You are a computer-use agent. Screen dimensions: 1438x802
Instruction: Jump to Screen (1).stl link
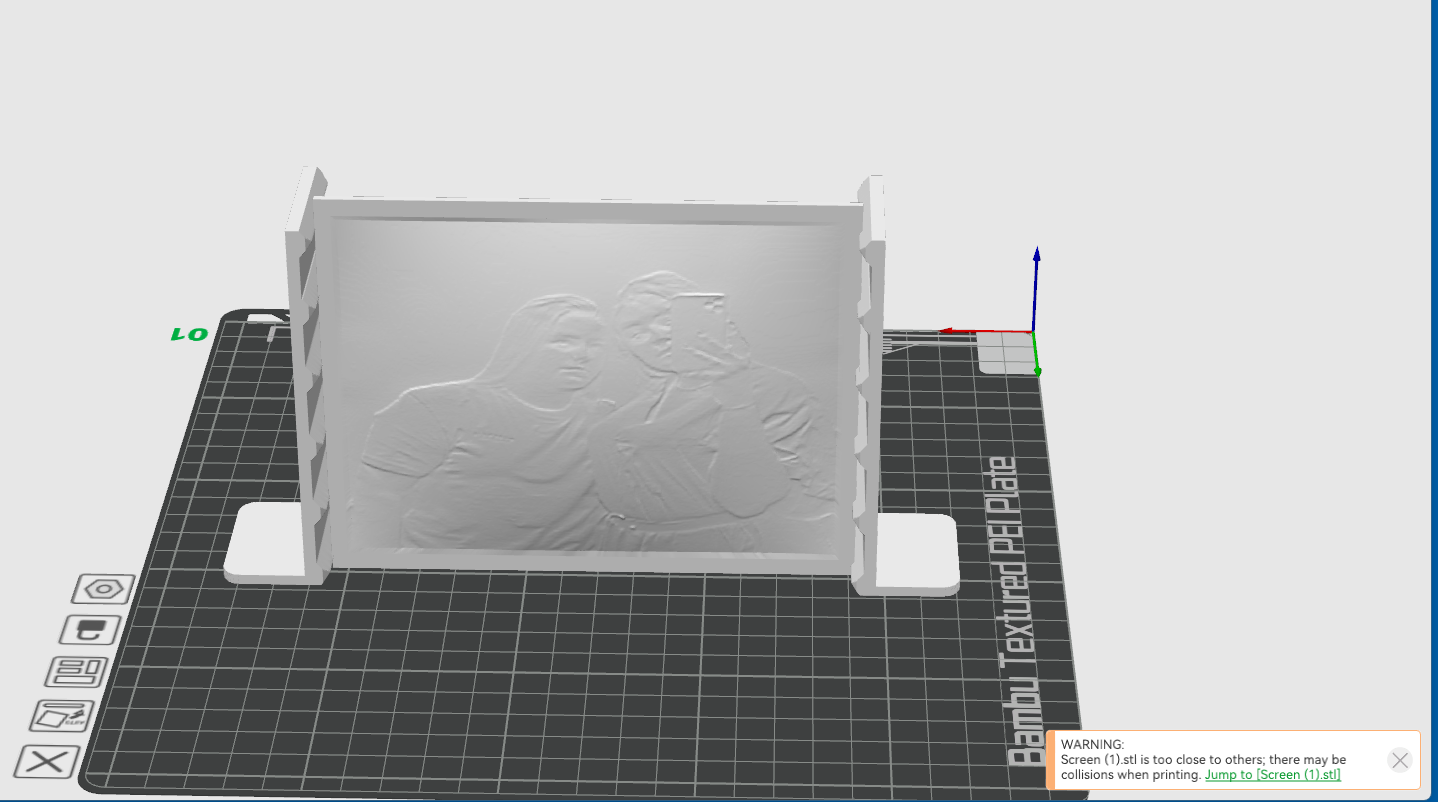[x=1272, y=775]
